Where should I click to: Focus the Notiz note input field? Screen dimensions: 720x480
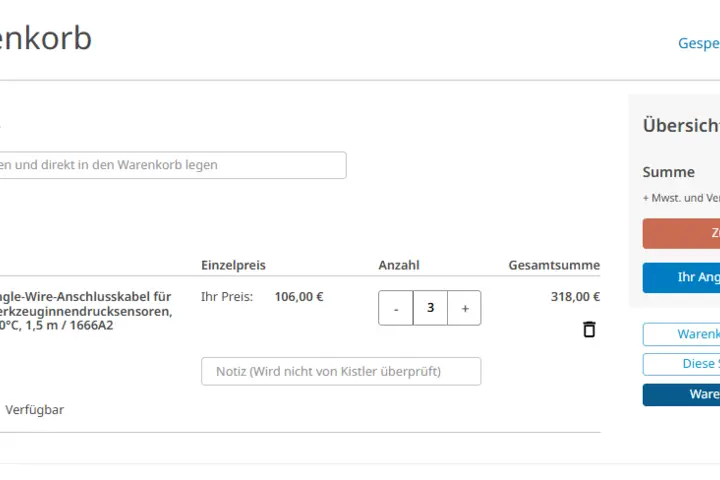341,371
